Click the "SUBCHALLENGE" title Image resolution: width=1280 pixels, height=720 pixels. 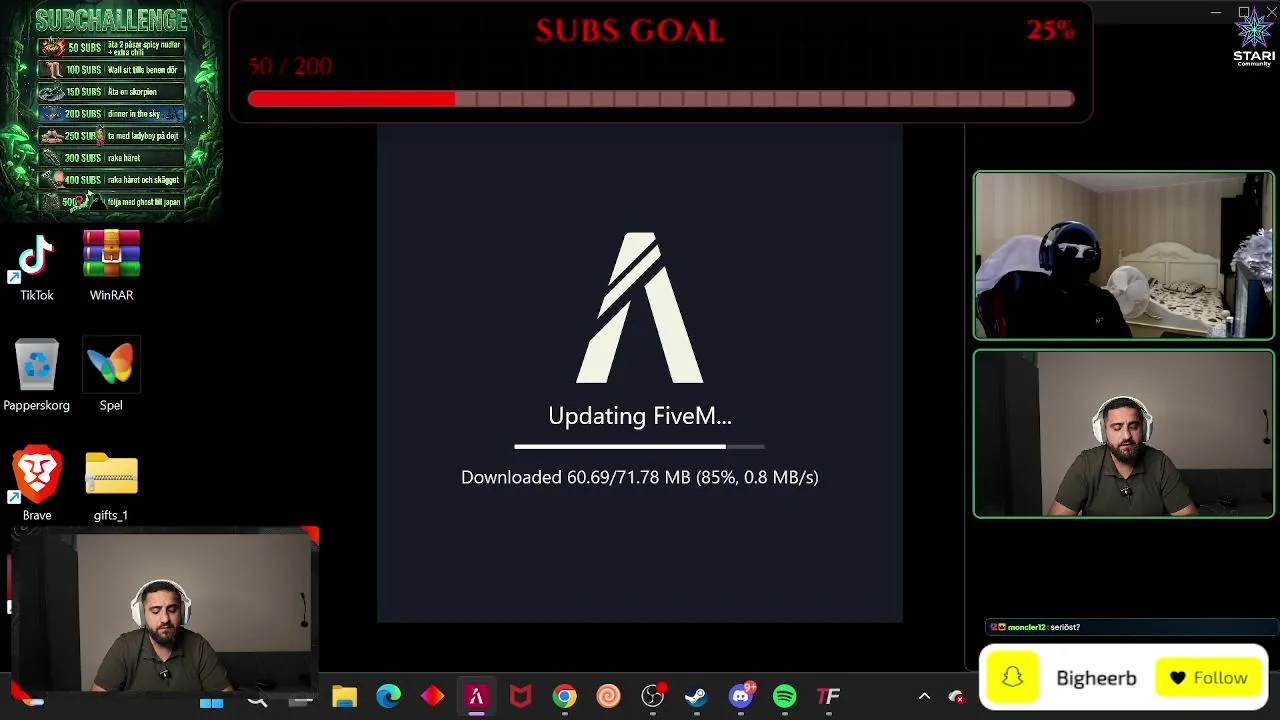111,20
